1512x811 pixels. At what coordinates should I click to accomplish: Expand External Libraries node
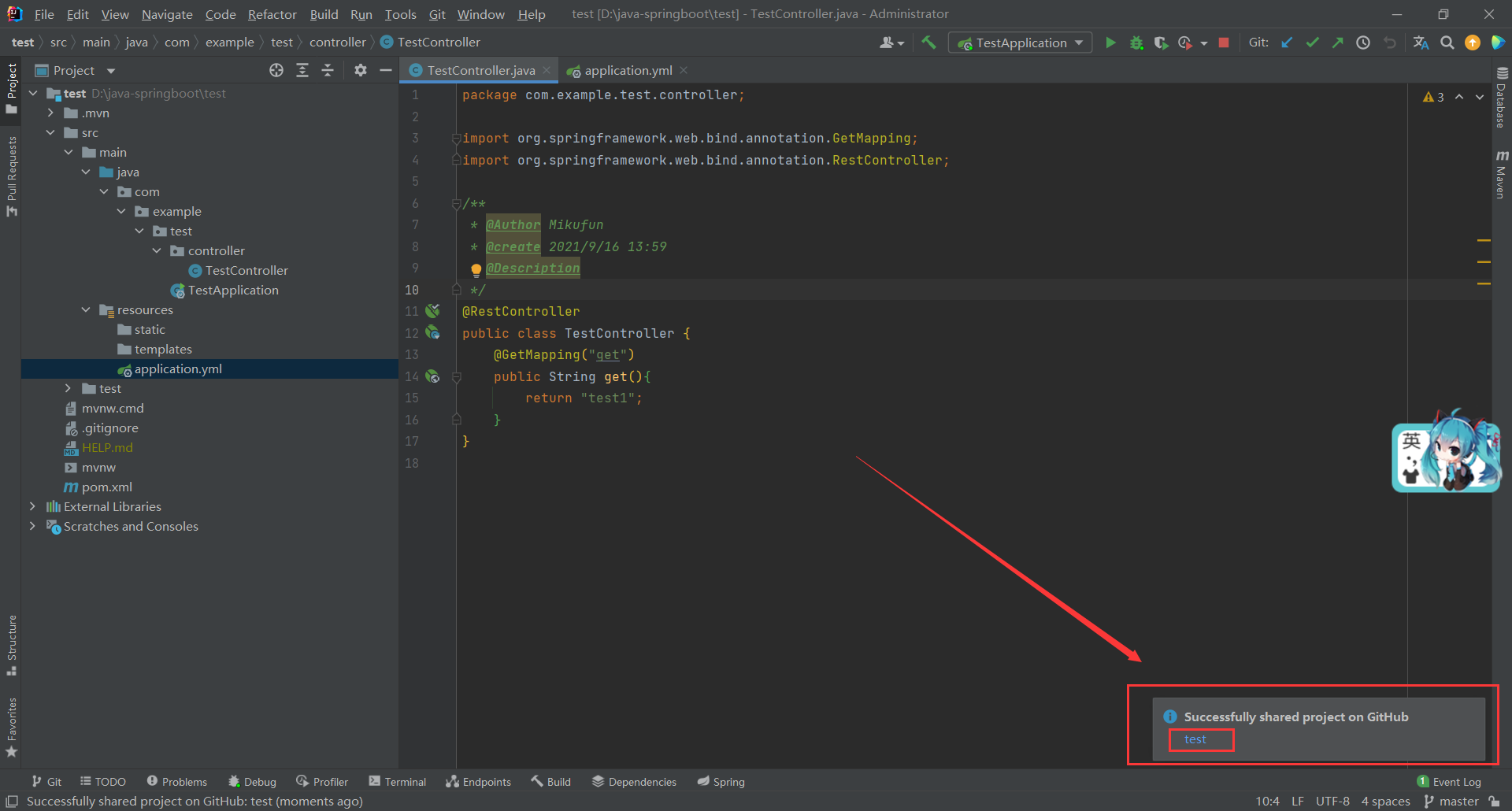click(x=32, y=507)
